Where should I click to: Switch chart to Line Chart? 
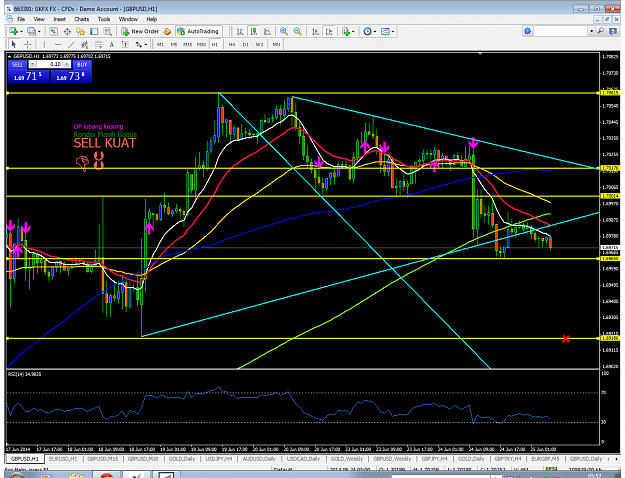(267, 31)
